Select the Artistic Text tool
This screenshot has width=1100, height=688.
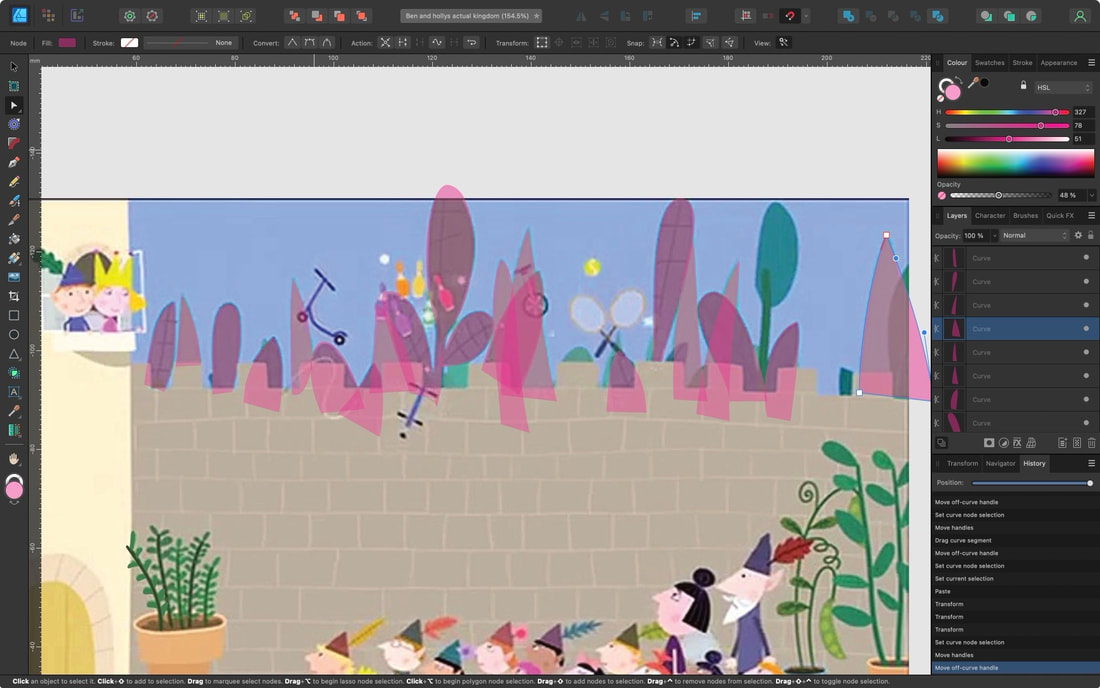coord(13,392)
